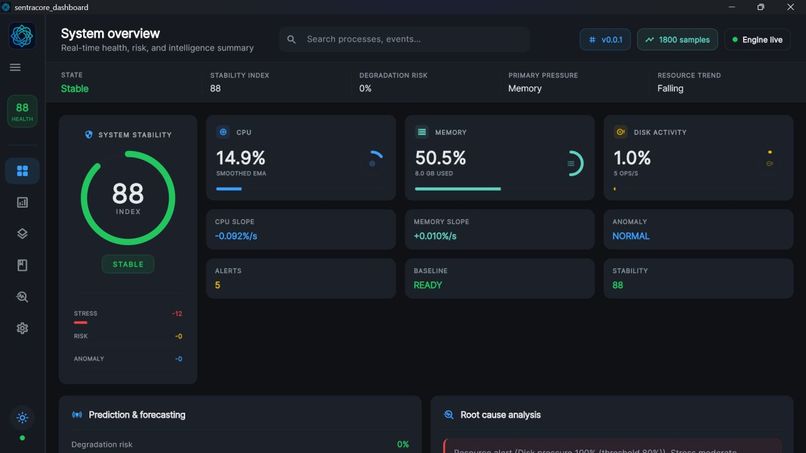Click the System Stability shield icon
Image resolution: width=806 pixels, height=453 pixels.
click(x=88, y=135)
